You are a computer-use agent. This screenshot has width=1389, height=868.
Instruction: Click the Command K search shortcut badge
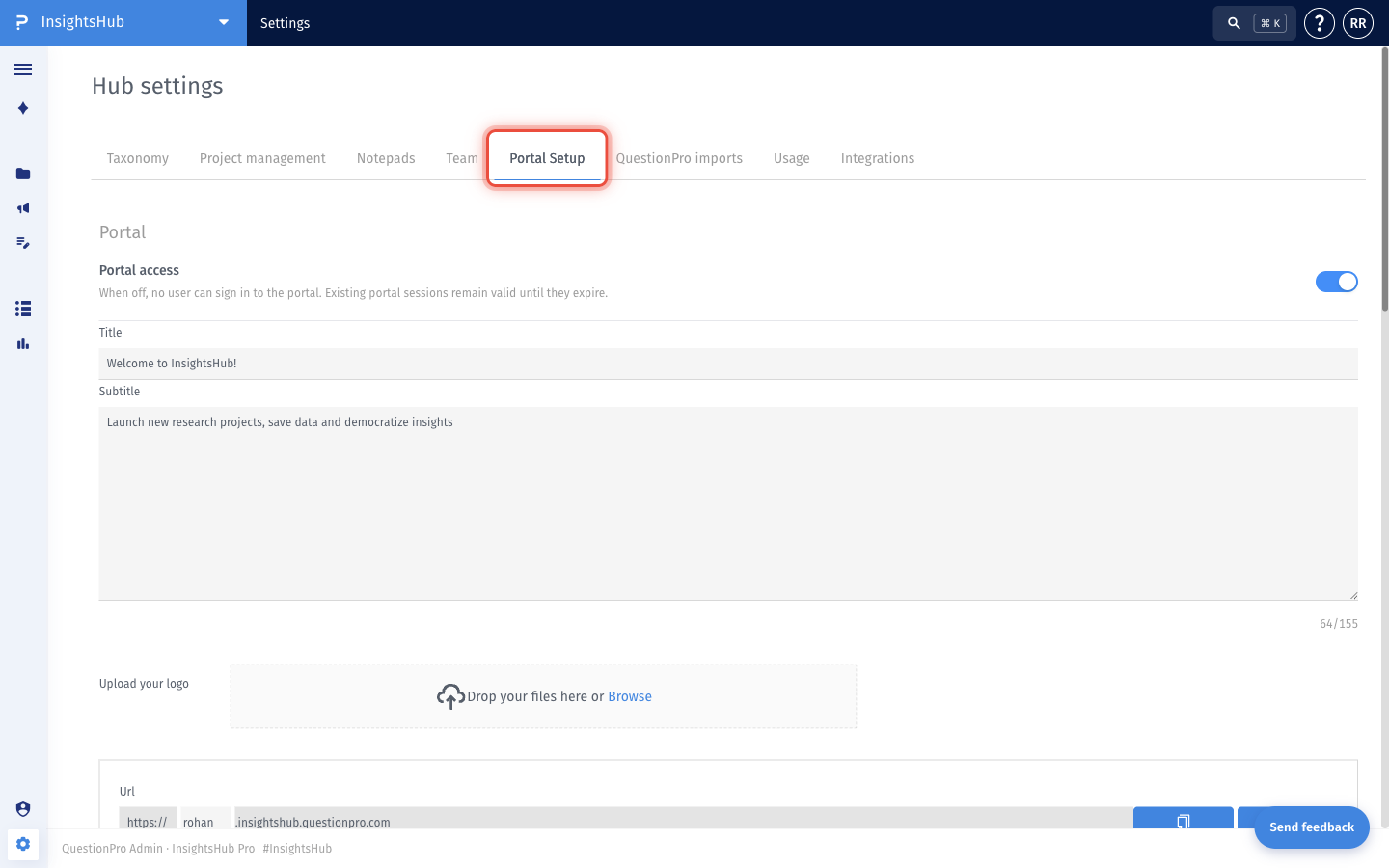(x=1270, y=23)
